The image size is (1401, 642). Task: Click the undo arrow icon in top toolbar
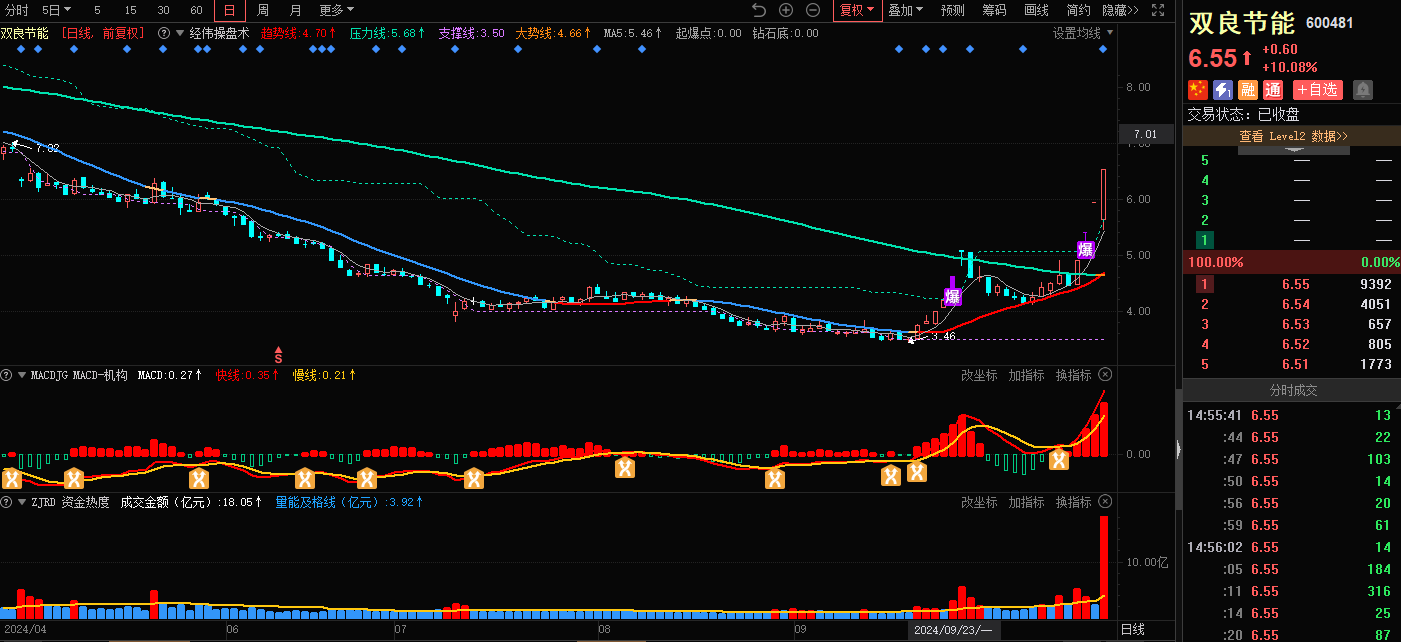coord(759,10)
